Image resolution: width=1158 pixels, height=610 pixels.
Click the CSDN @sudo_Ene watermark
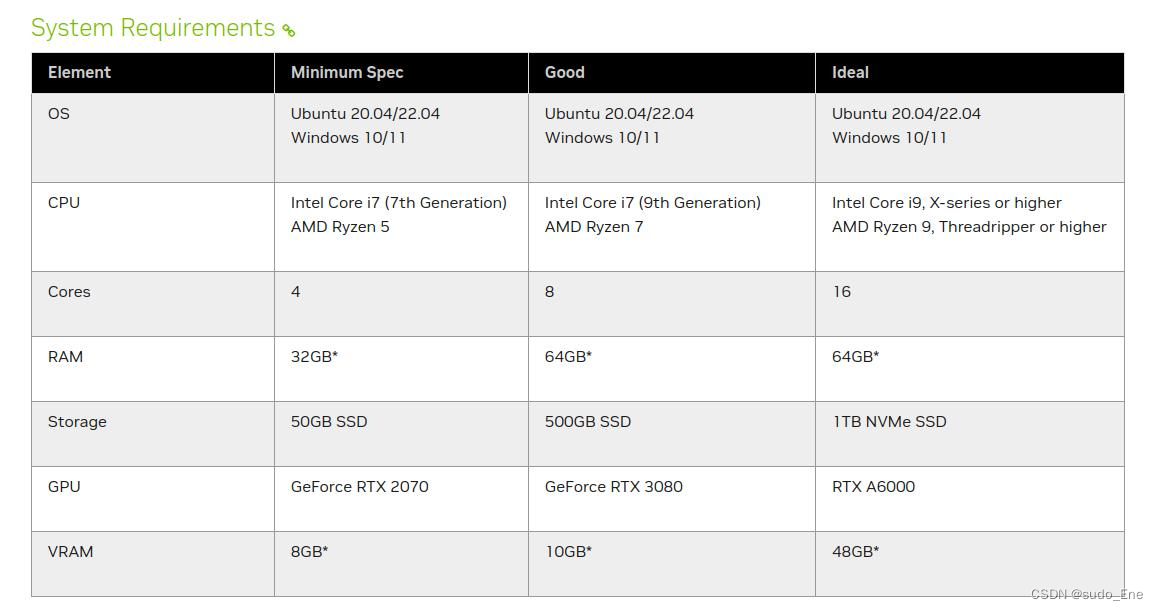coord(1086,594)
